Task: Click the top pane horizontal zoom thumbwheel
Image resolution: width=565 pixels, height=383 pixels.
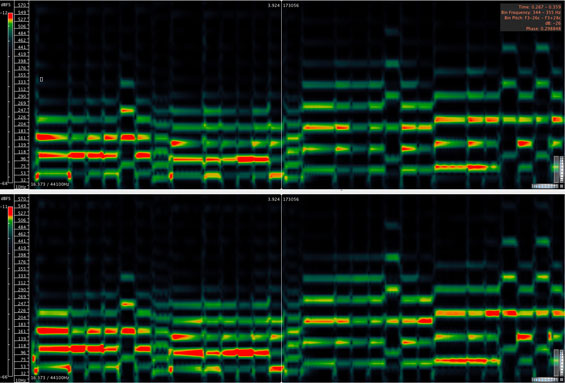Action: [x=545, y=186]
